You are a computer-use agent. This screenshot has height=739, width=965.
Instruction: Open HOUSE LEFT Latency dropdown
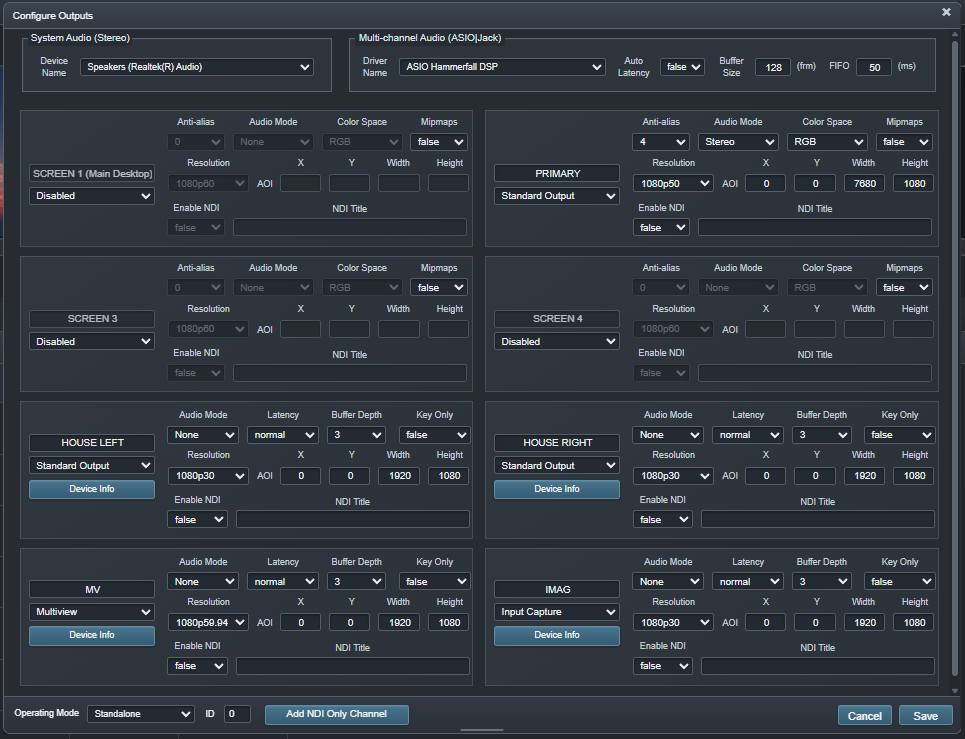282,435
